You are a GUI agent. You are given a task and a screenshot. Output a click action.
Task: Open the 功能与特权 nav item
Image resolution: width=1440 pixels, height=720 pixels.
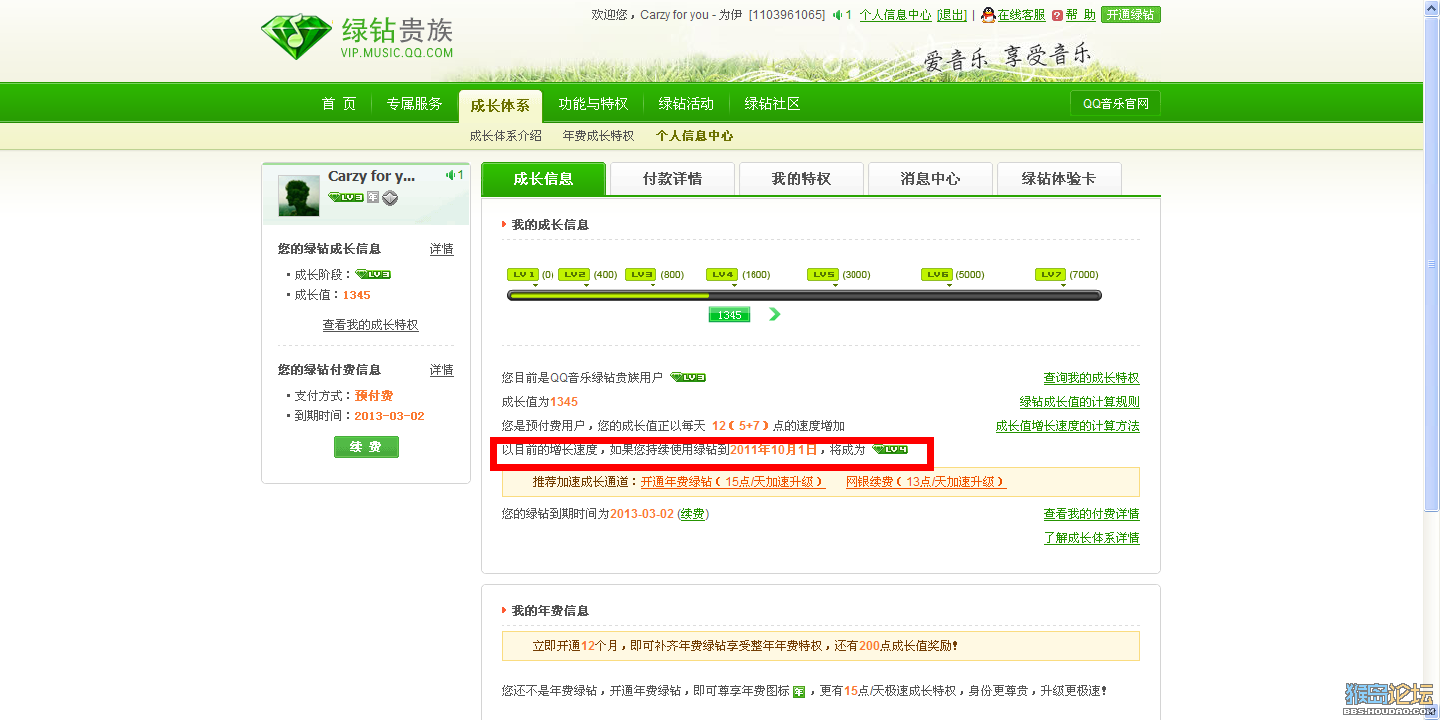593,104
